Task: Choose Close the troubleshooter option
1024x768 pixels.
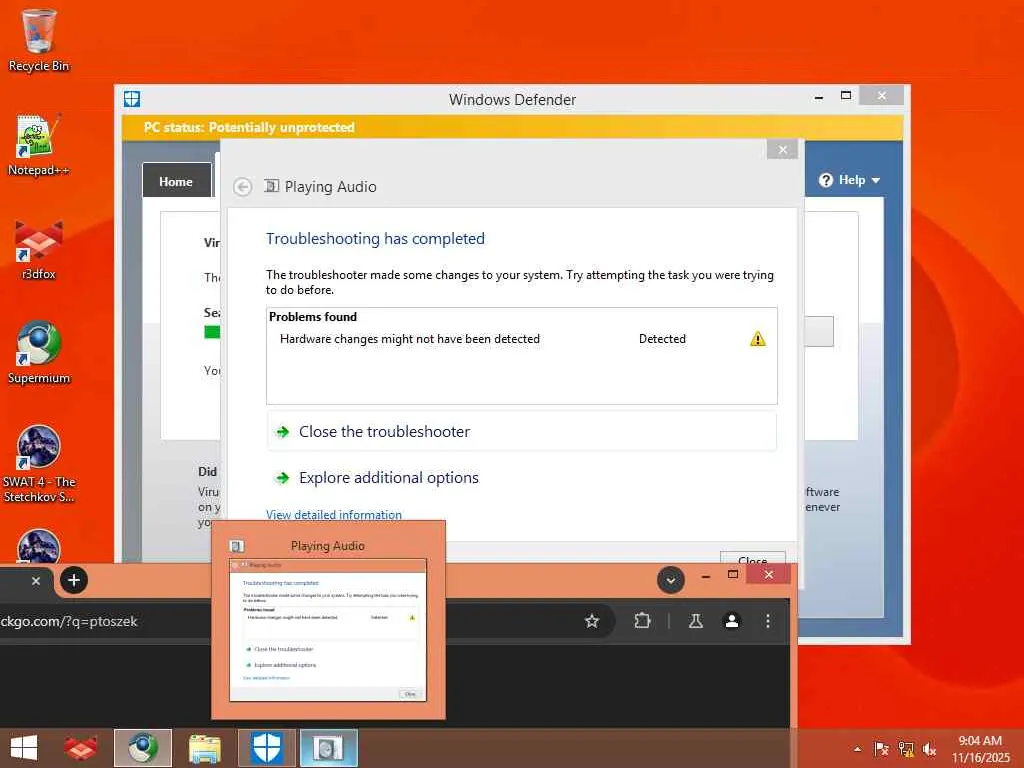Action: [521, 432]
